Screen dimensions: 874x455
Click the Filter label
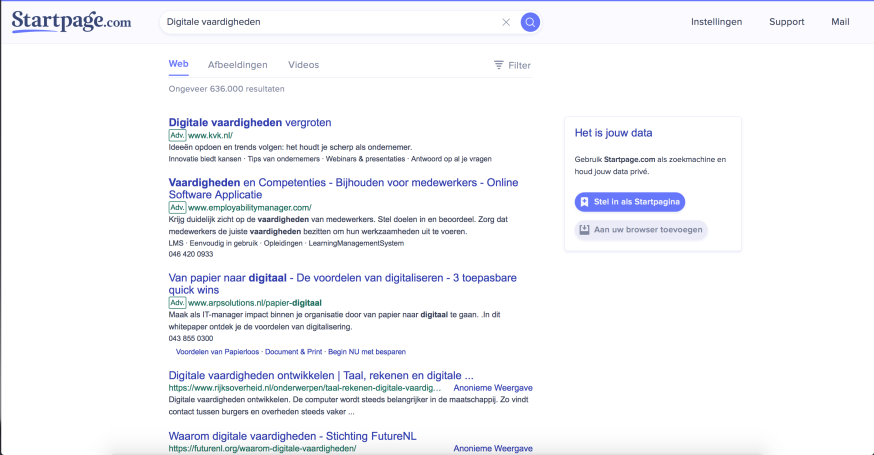click(519, 65)
